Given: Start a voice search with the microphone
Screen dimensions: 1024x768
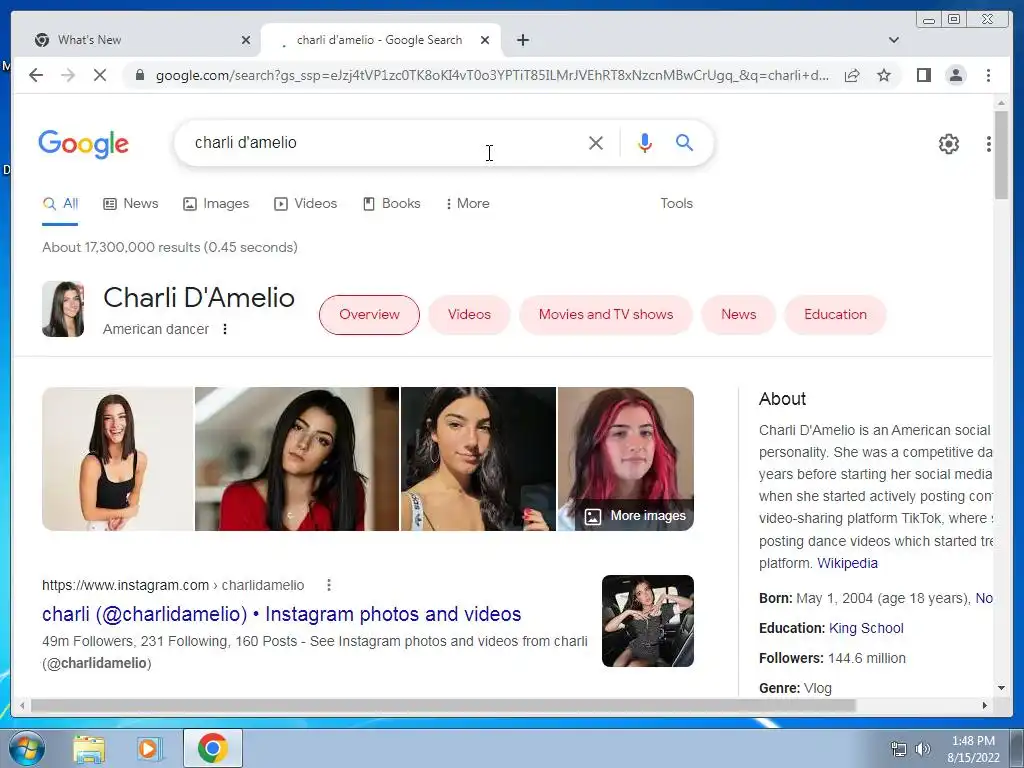Looking at the screenshot, I should click(645, 142).
